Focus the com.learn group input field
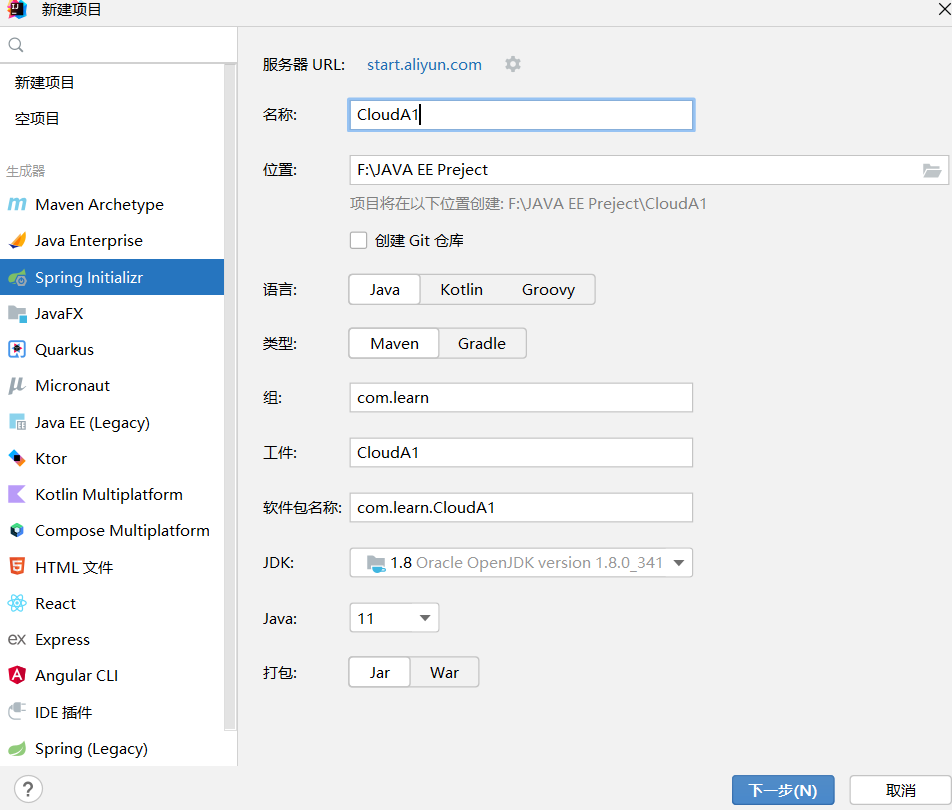This screenshot has width=952, height=810. [x=521, y=398]
